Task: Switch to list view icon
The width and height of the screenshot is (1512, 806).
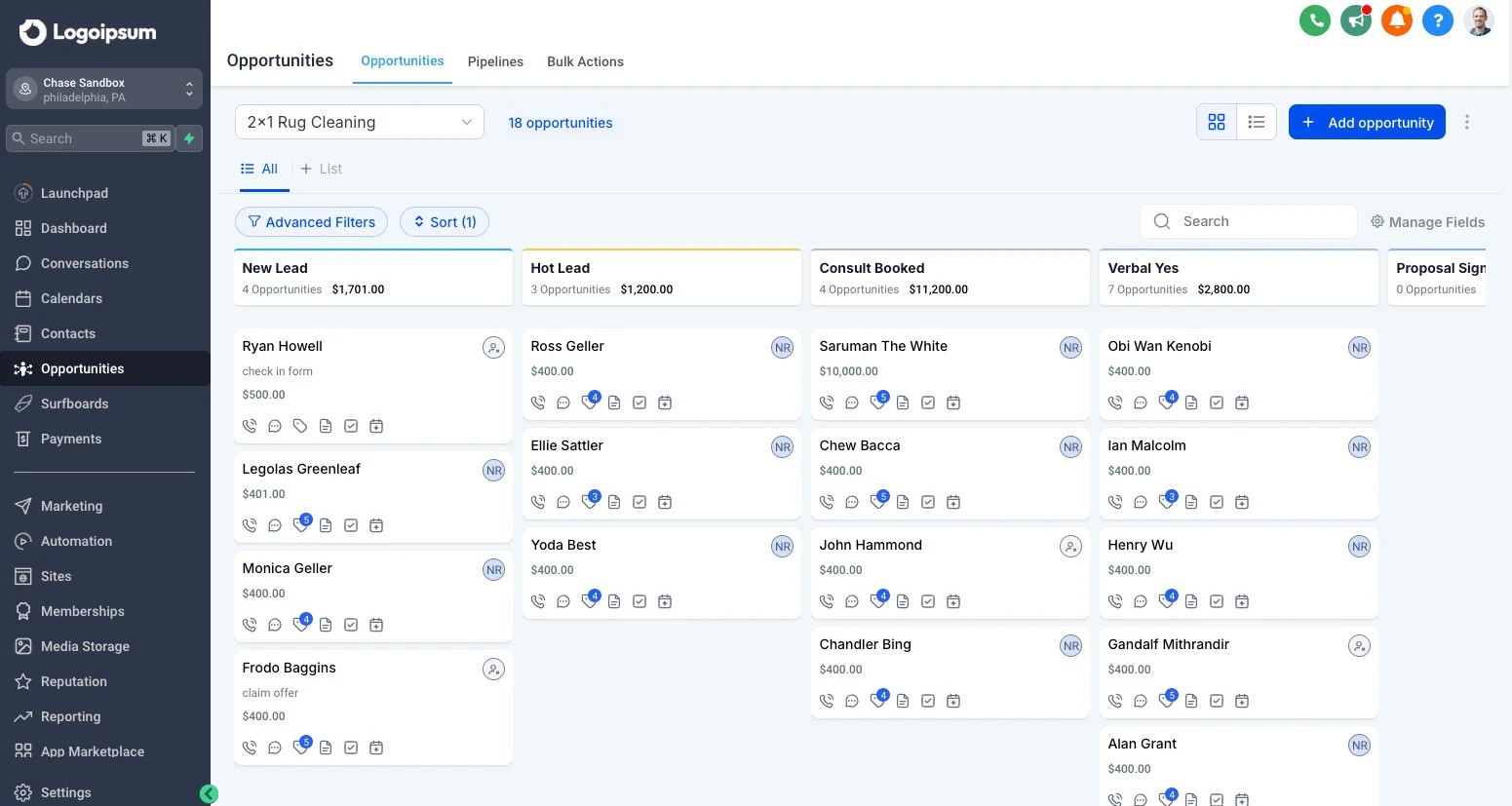Action: click(x=1257, y=122)
